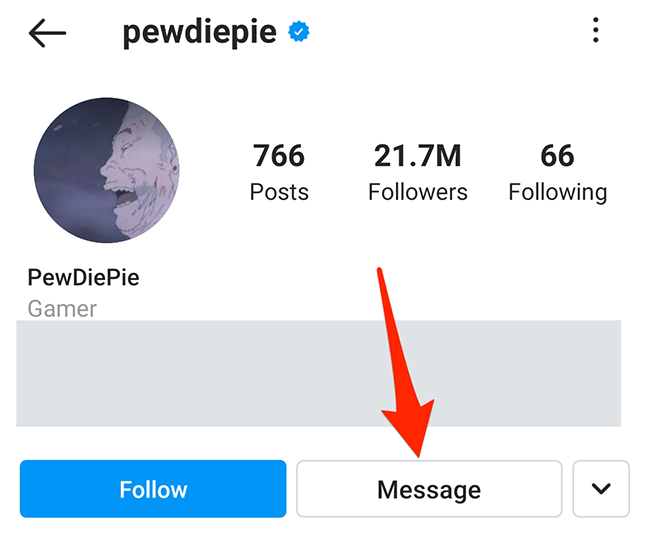Expand the chevron dropdown beside Message

(601, 489)
